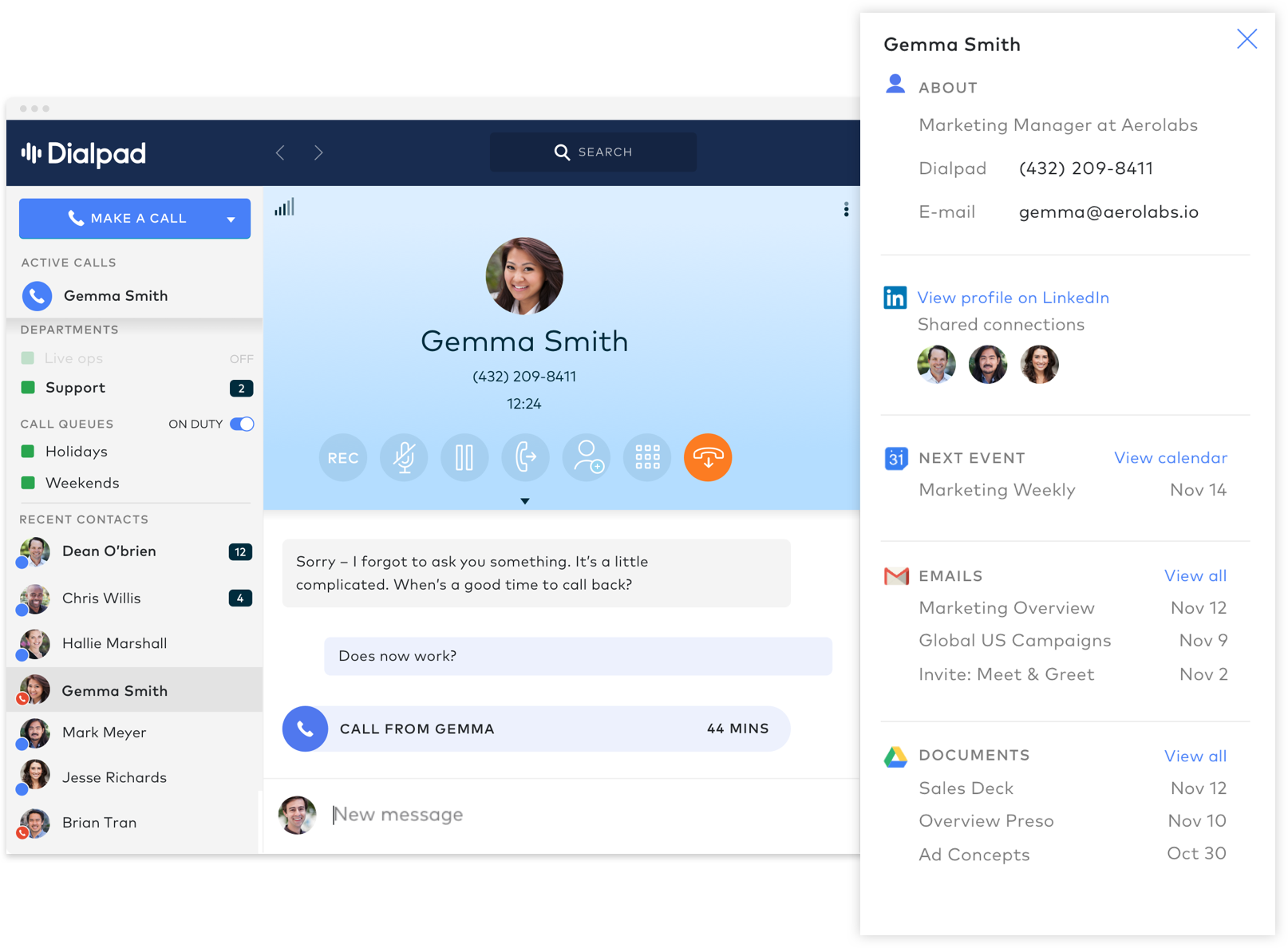Click own avatar beside message box

[x=297, y=815]
